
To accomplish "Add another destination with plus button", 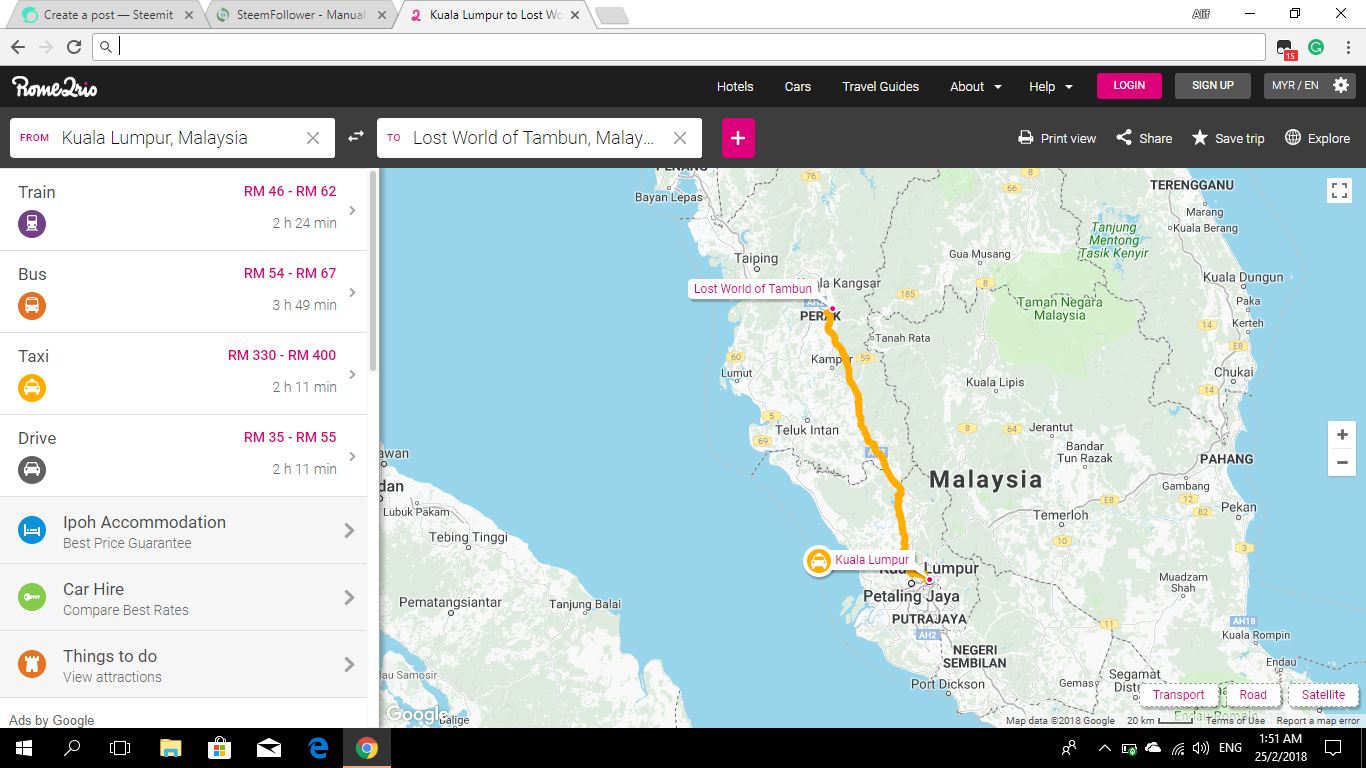I will coord(738,138).
